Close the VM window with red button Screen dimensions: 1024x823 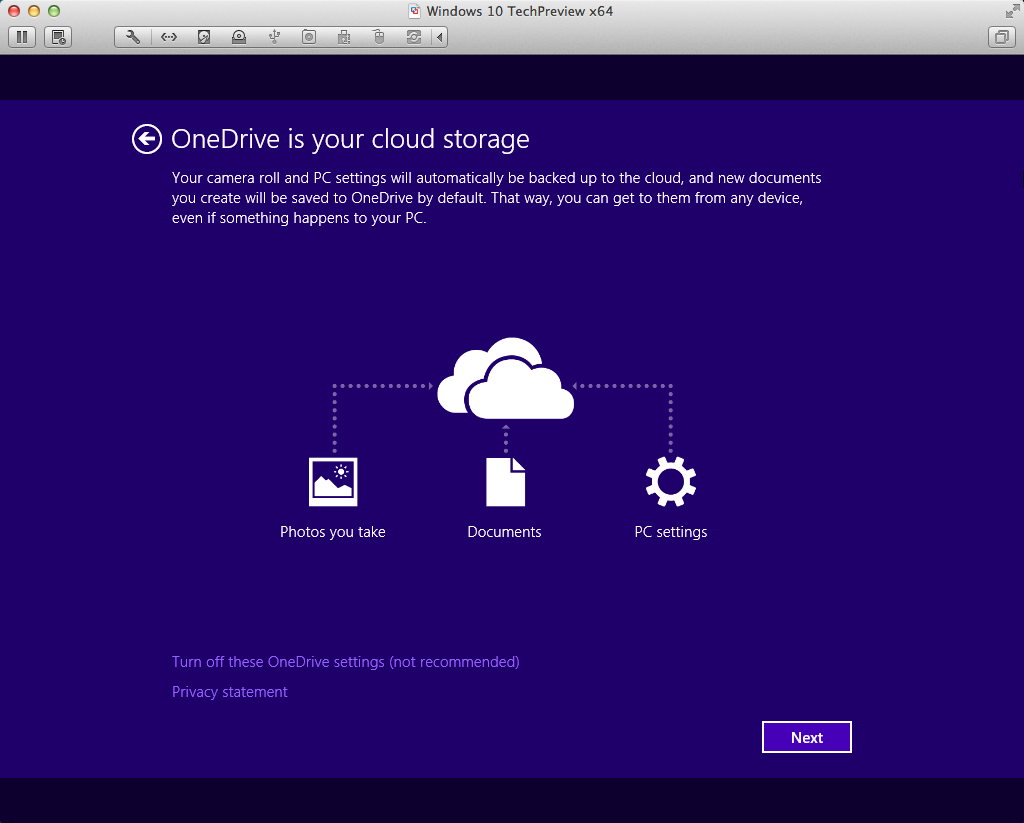(x=14, y=11)
